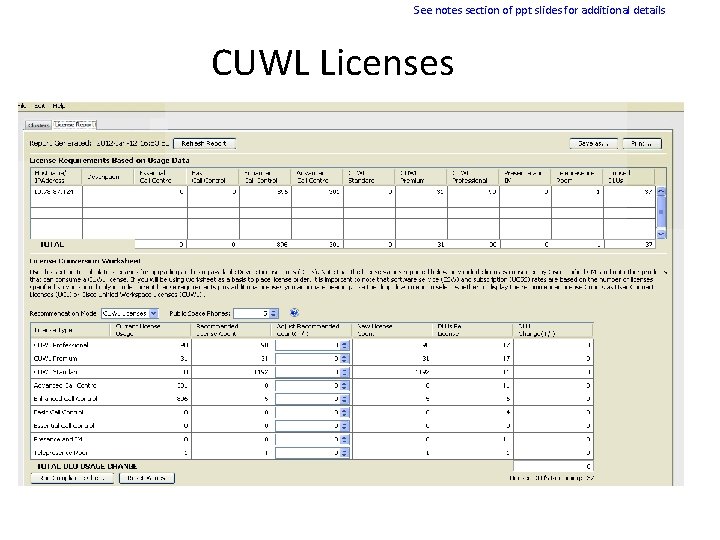Click the adjust count stepper for CUWL Professional

click(x=344, y=345)
